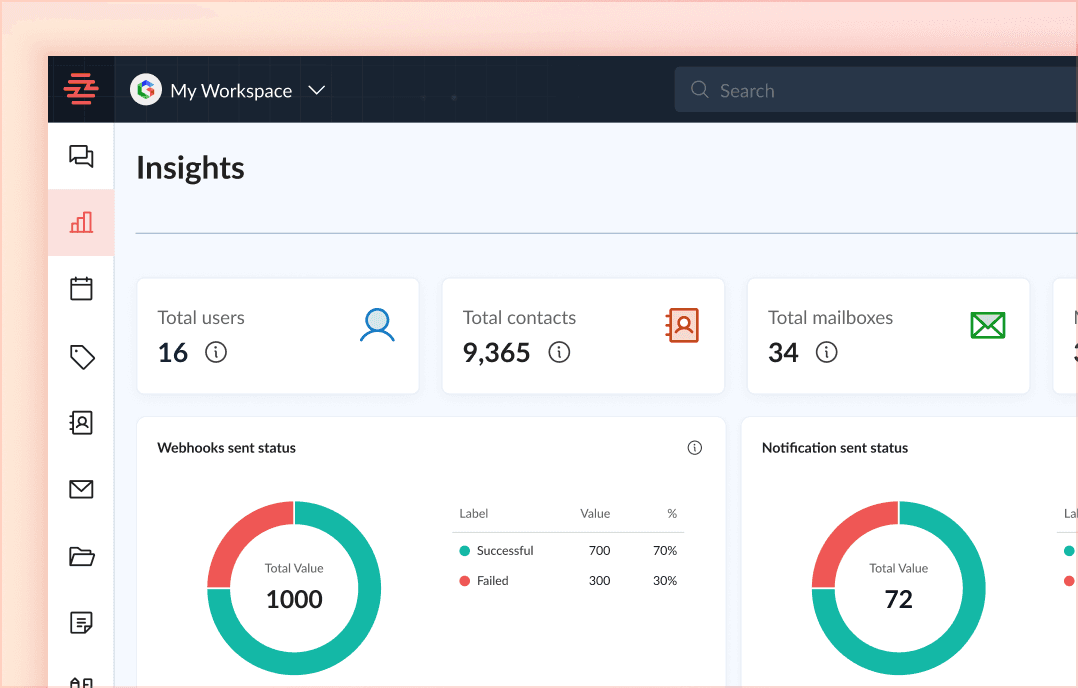
Task: Click the Search input field
Action: pos(876,90)
